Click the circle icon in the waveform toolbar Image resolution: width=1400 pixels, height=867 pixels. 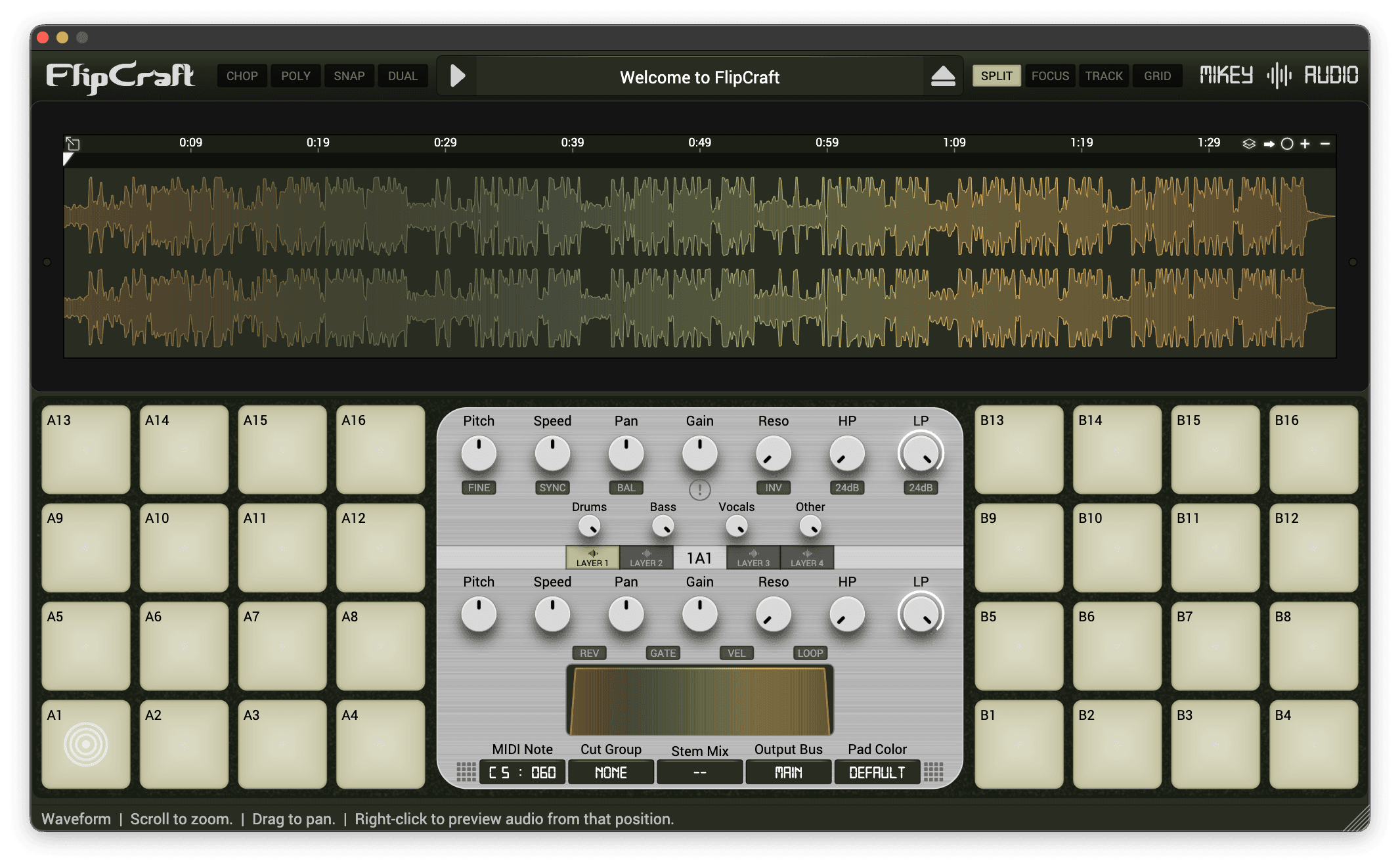1287,144
